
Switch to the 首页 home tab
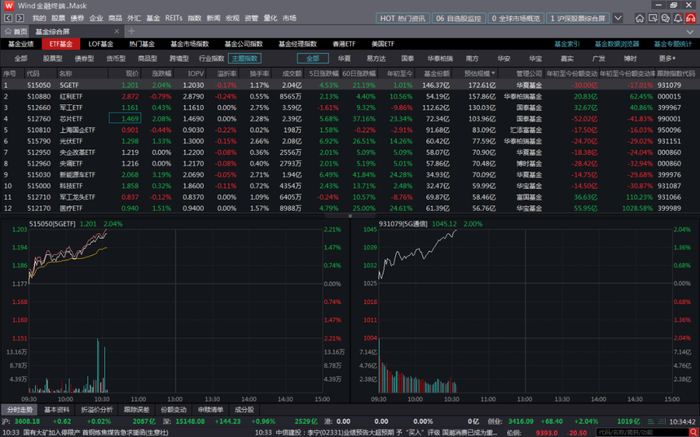pyautogui.click(x=16, y=32)
